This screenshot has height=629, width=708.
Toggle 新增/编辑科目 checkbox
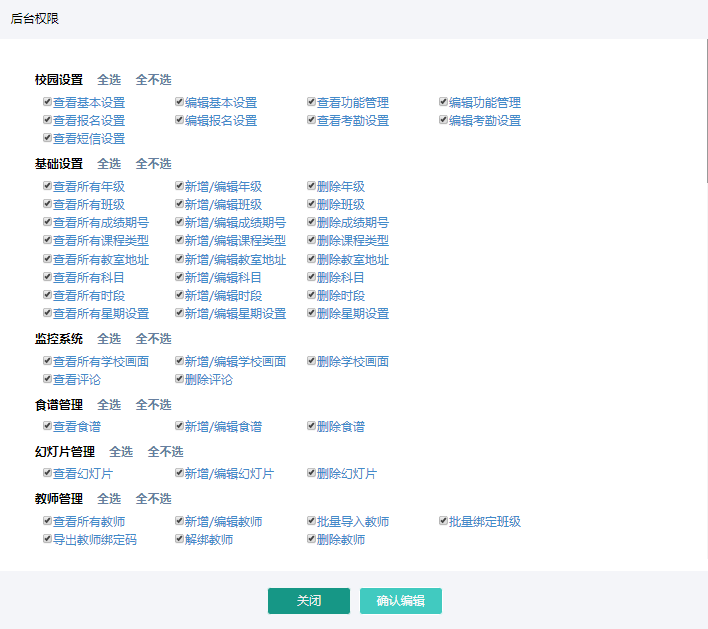click(179, 277)
